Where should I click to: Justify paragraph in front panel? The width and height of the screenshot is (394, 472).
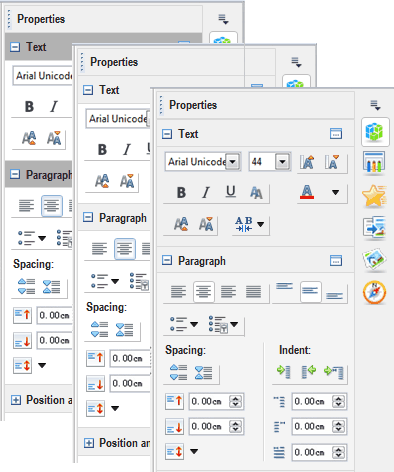(253, 292)
